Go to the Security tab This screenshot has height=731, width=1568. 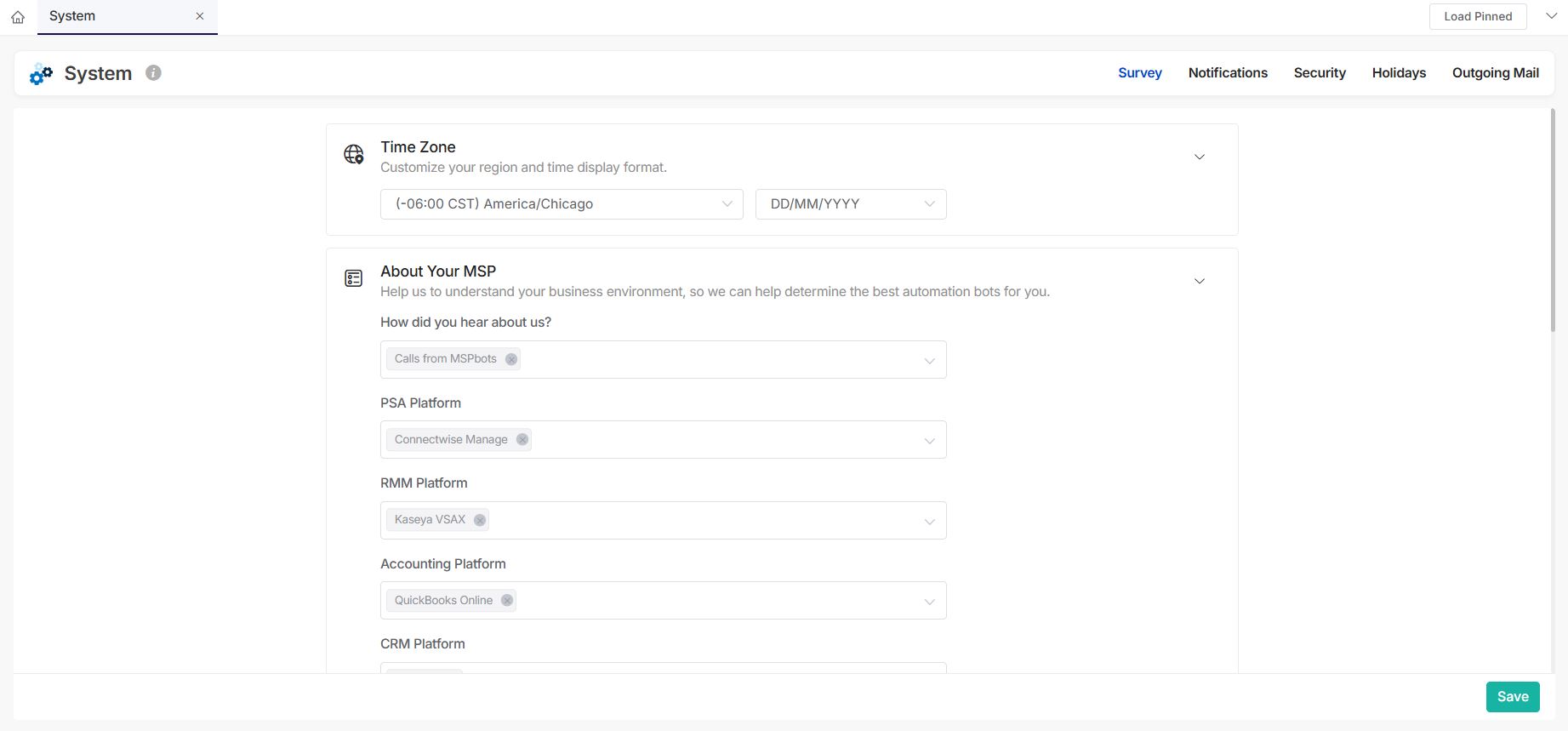pos(1320,73)
